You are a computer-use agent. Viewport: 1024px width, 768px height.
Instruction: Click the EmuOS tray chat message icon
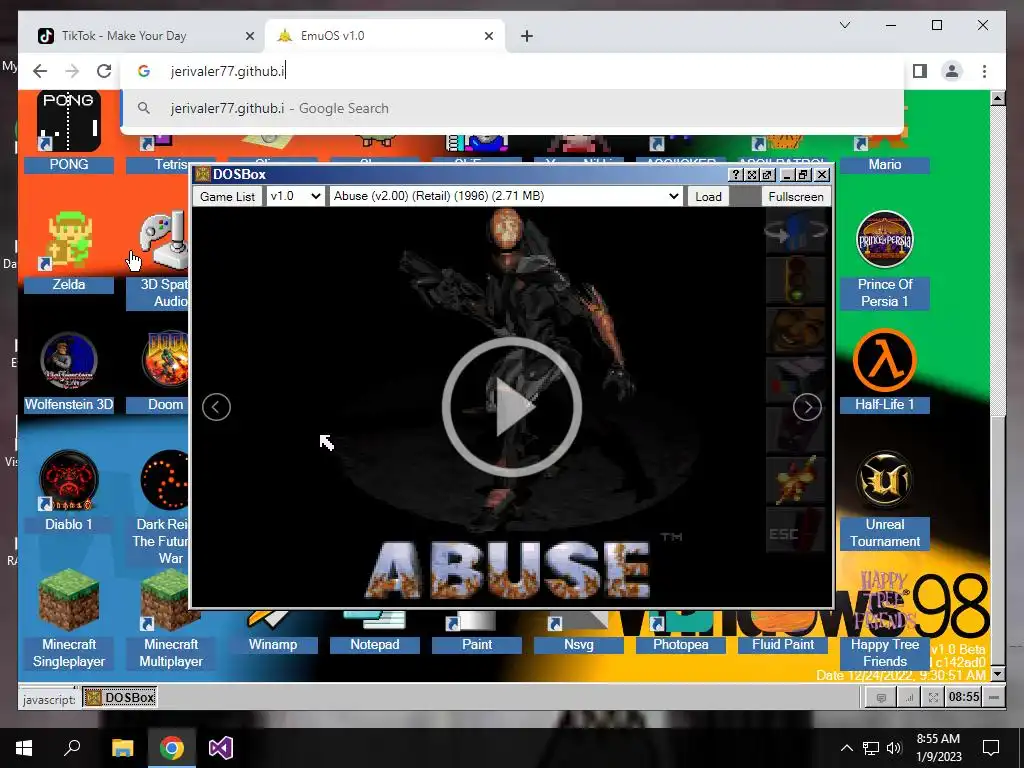(881, 697)
